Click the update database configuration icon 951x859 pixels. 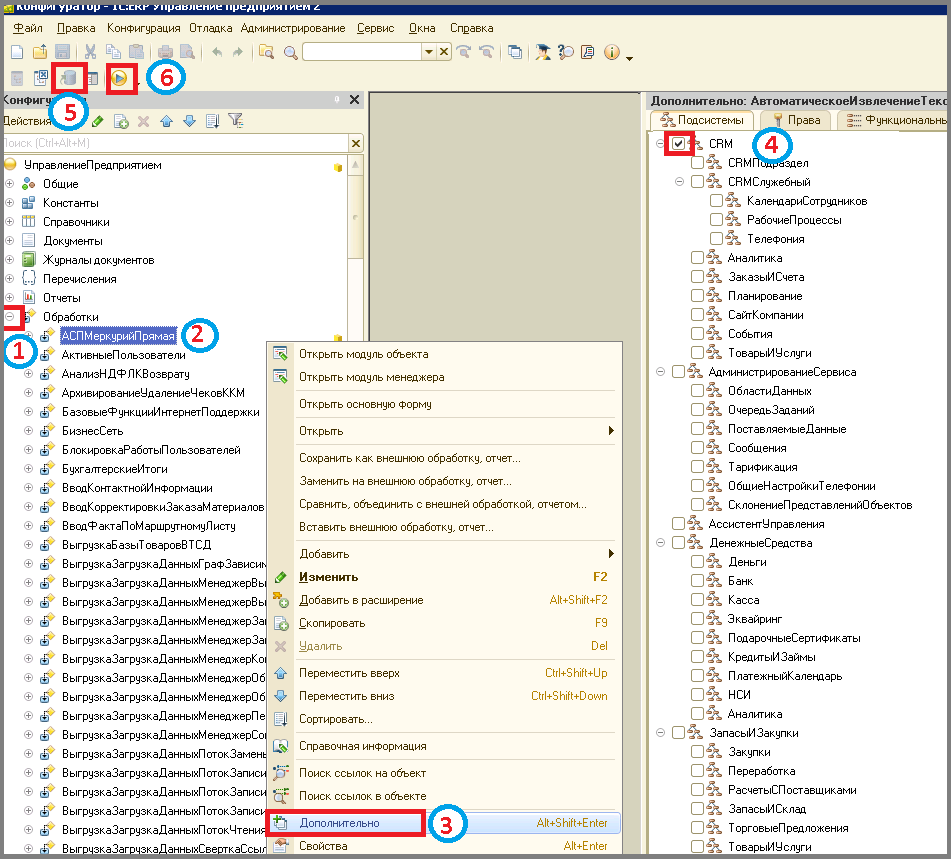[69, 78]
